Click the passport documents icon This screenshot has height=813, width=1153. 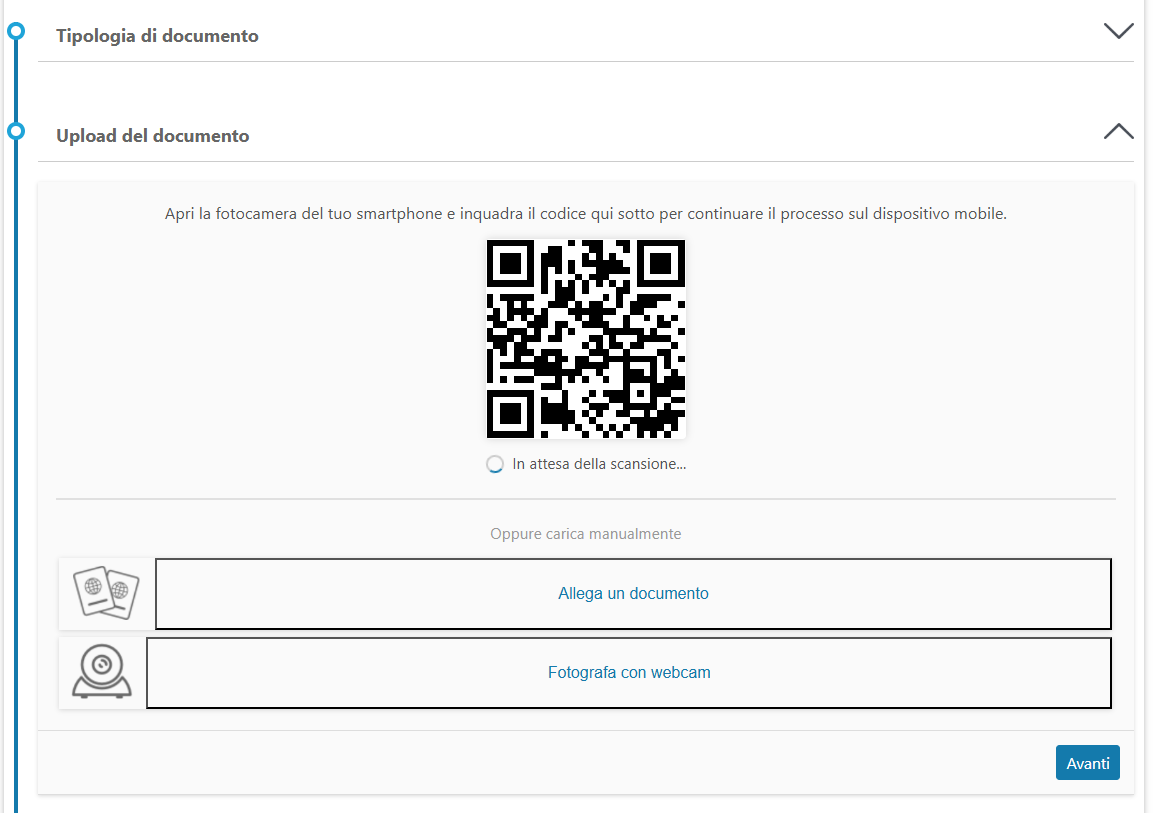107,592
